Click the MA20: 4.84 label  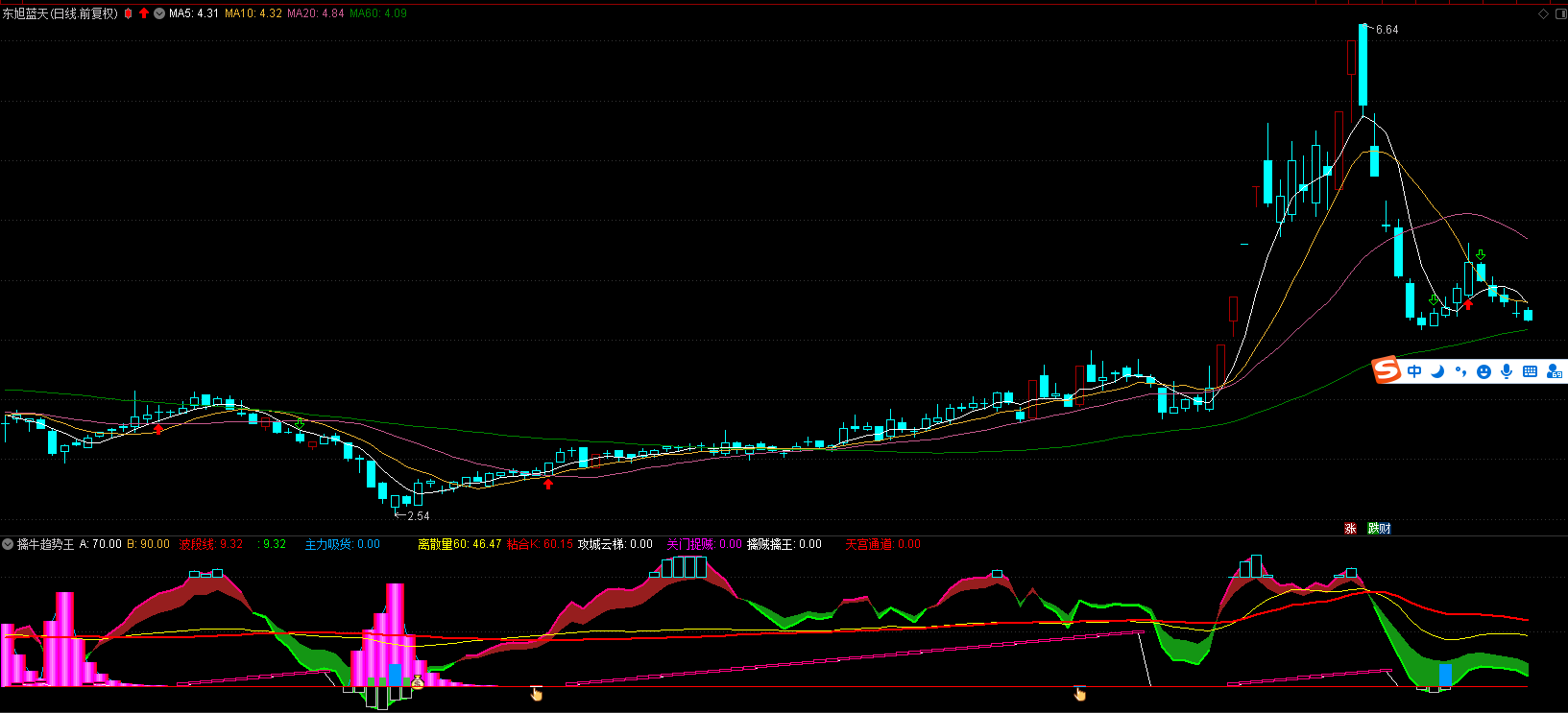(316, 13)
